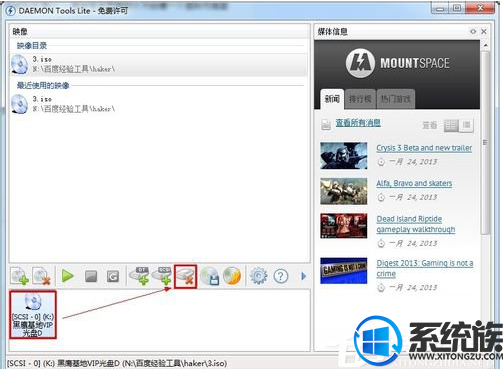Click the green Mount play button

click(68, 276)
